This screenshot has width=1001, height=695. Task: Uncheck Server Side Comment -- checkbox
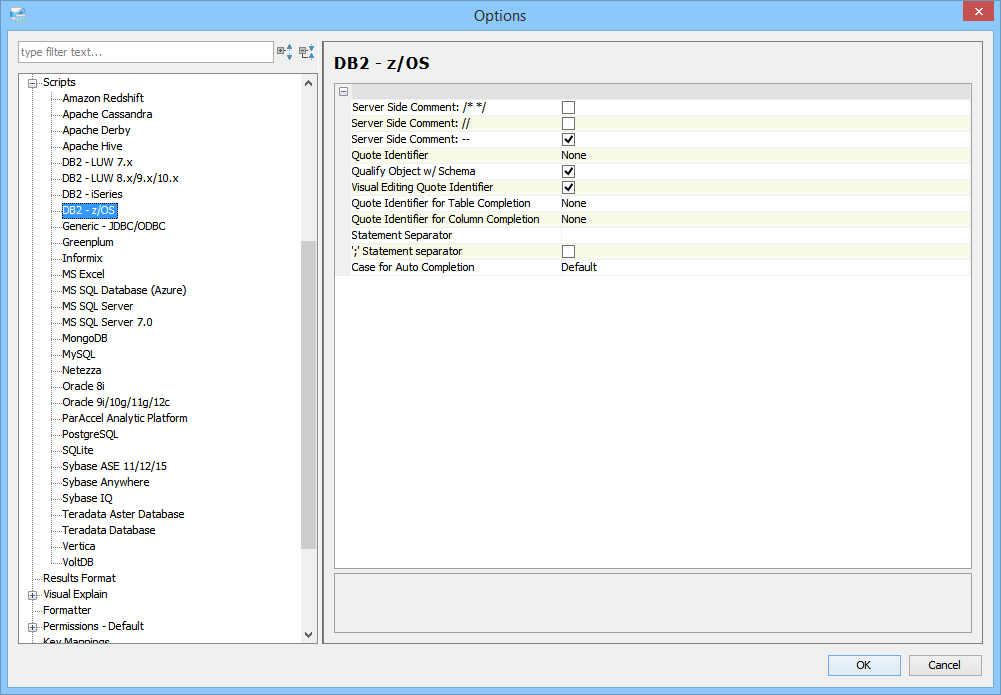point(568,139)
